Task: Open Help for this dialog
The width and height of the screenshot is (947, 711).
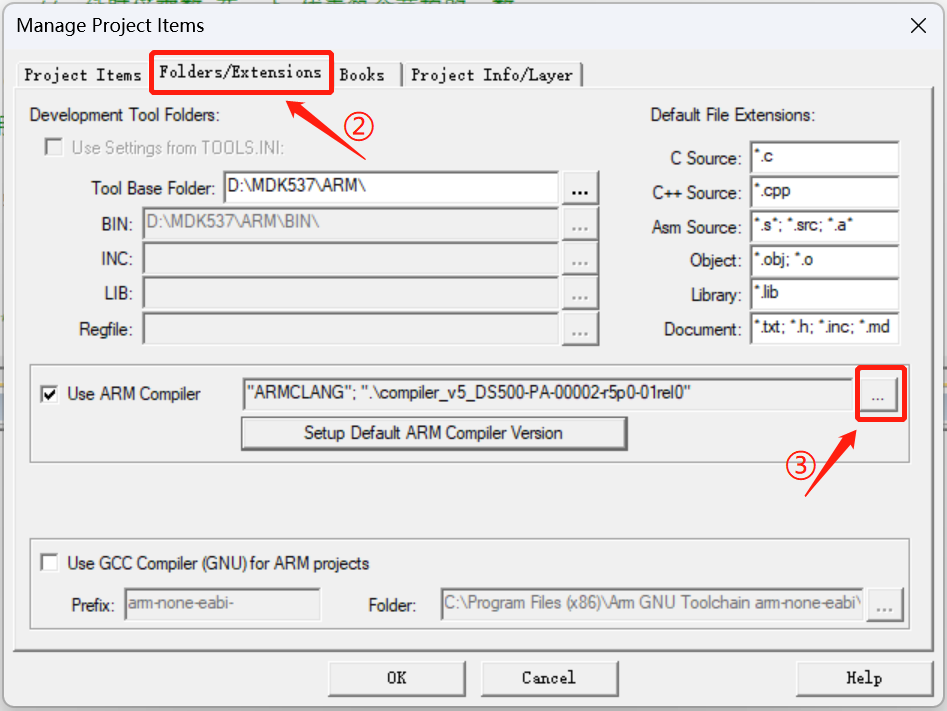Action: [863, 678]
